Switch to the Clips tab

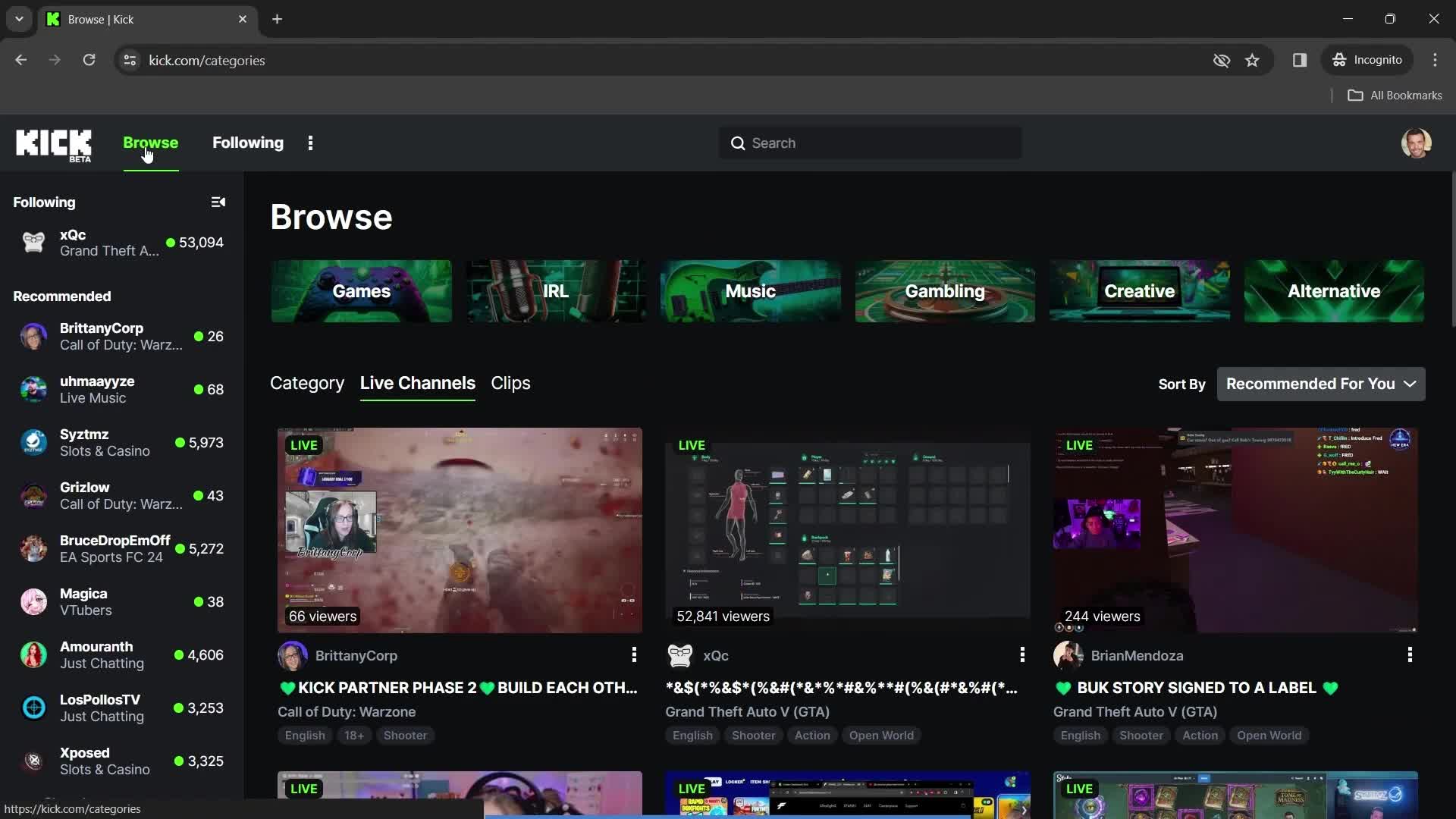(x=510, y=382)
